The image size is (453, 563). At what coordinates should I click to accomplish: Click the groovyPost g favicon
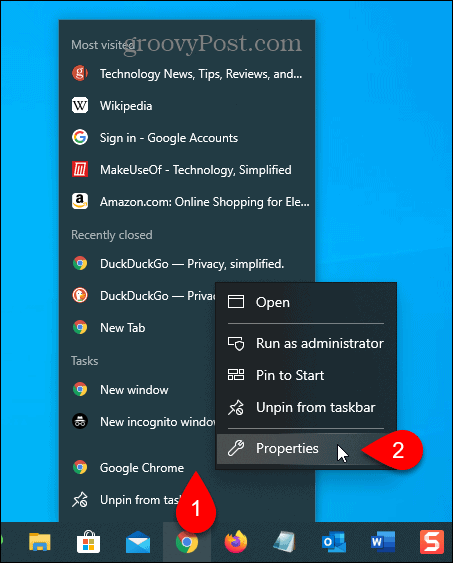pos(80,74)
